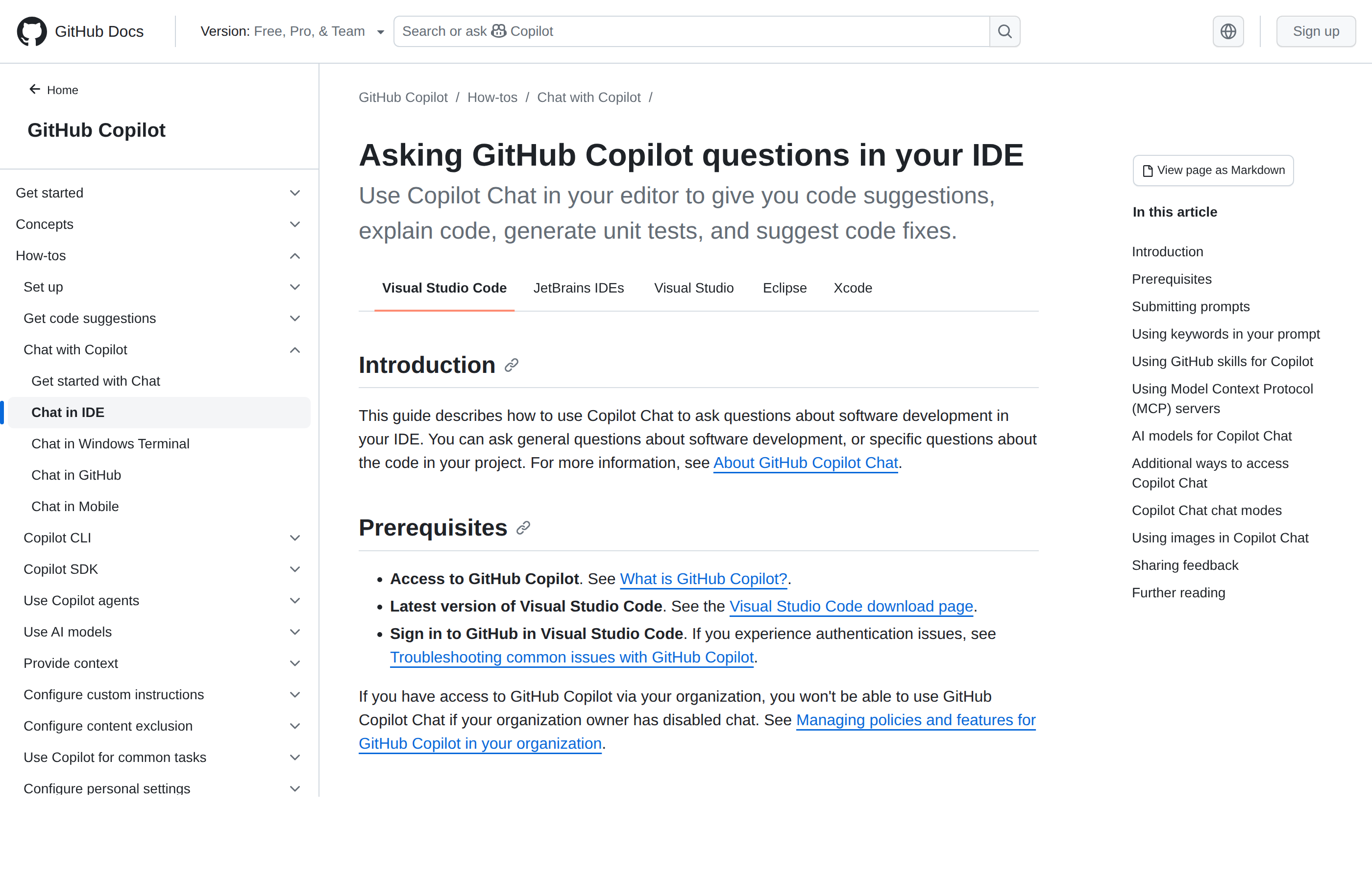The image size is (1372, 882).
Task: Click the magnifying glass search button
Action: coord(1004,31)
